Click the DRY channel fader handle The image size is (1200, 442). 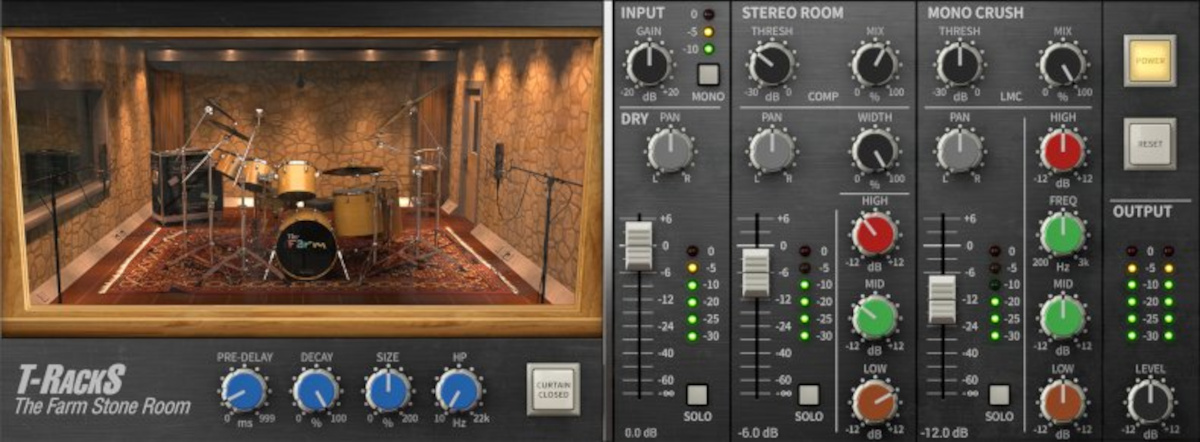(638, 245)
